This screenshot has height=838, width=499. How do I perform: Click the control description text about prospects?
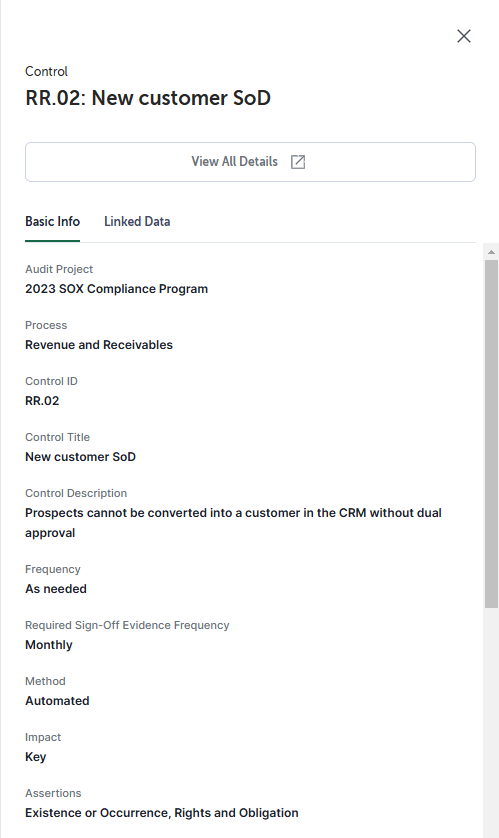click(233, 523)
